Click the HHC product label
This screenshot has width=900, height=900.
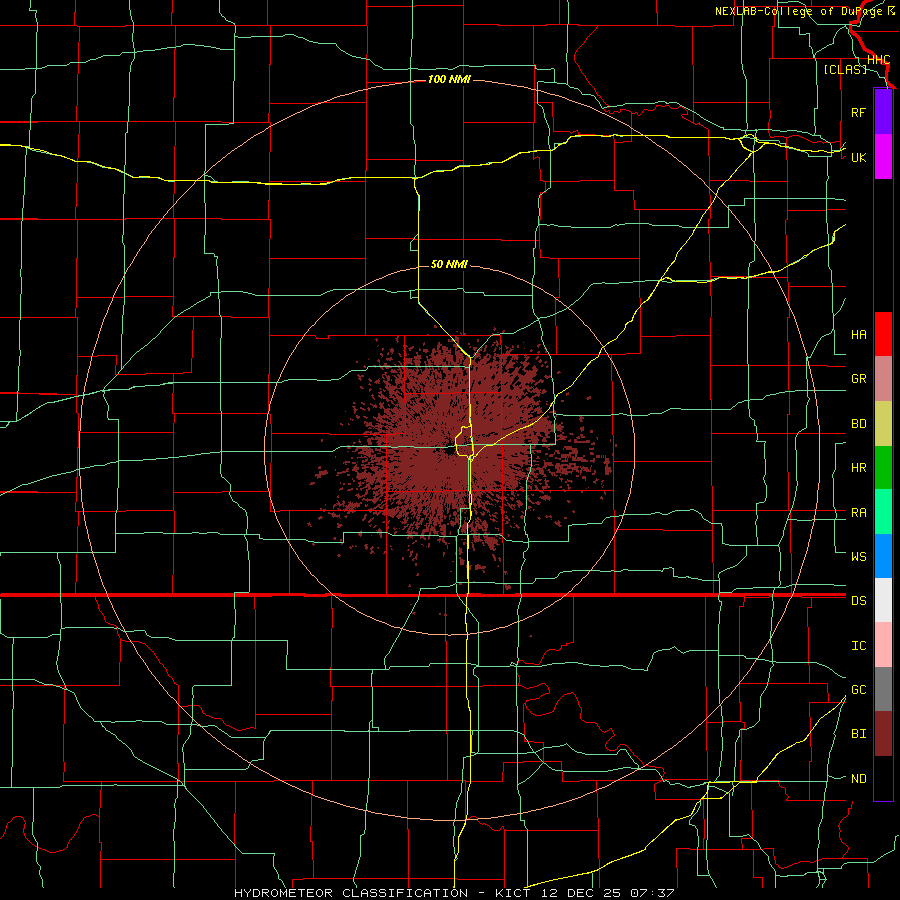[878, 59]
